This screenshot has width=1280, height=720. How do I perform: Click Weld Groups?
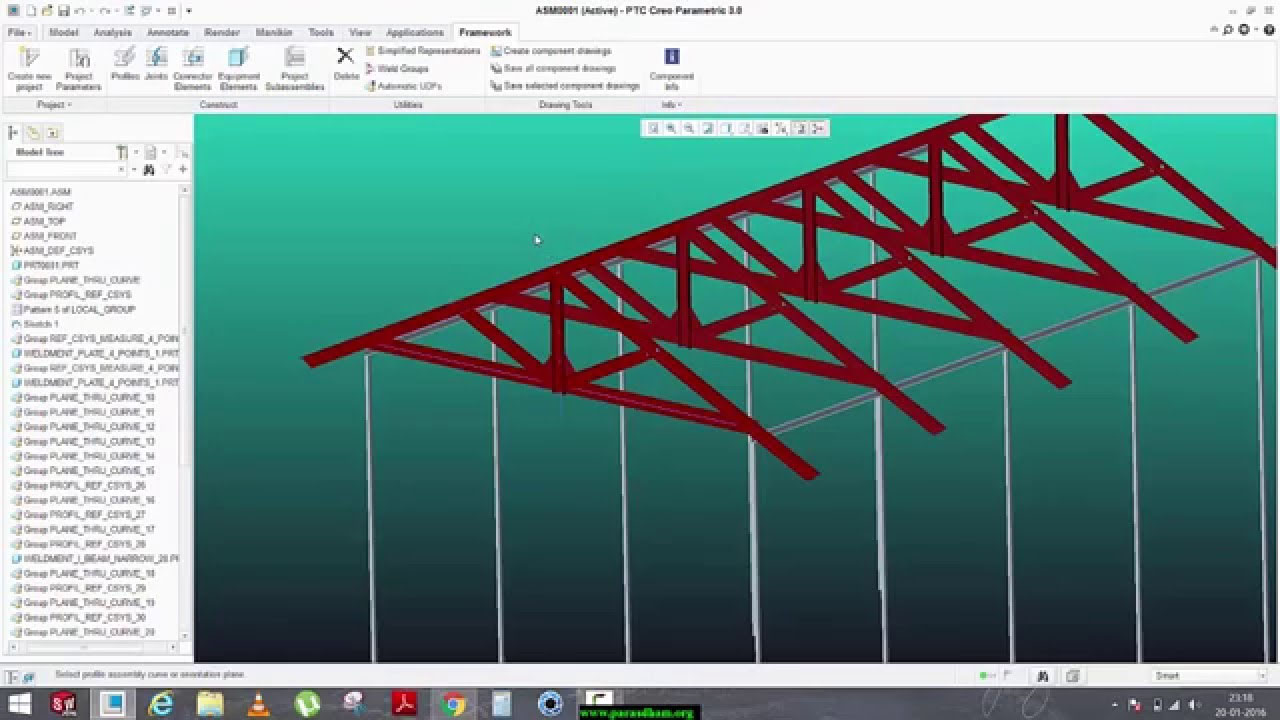[397, 69]
